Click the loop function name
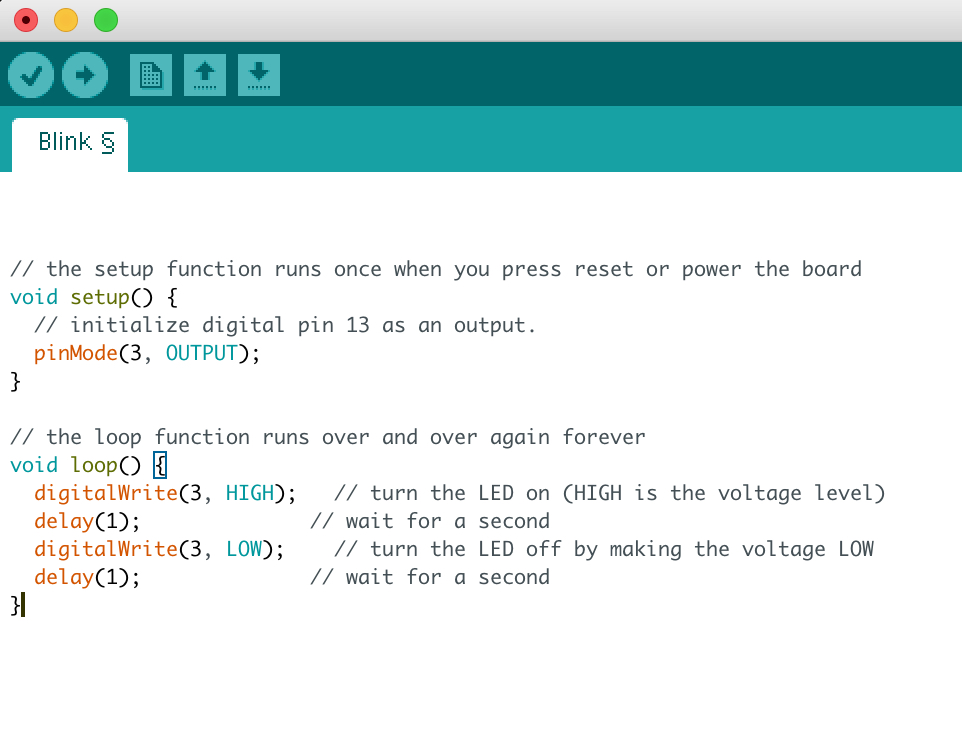The image size is (962, 732). pos(94,465)
